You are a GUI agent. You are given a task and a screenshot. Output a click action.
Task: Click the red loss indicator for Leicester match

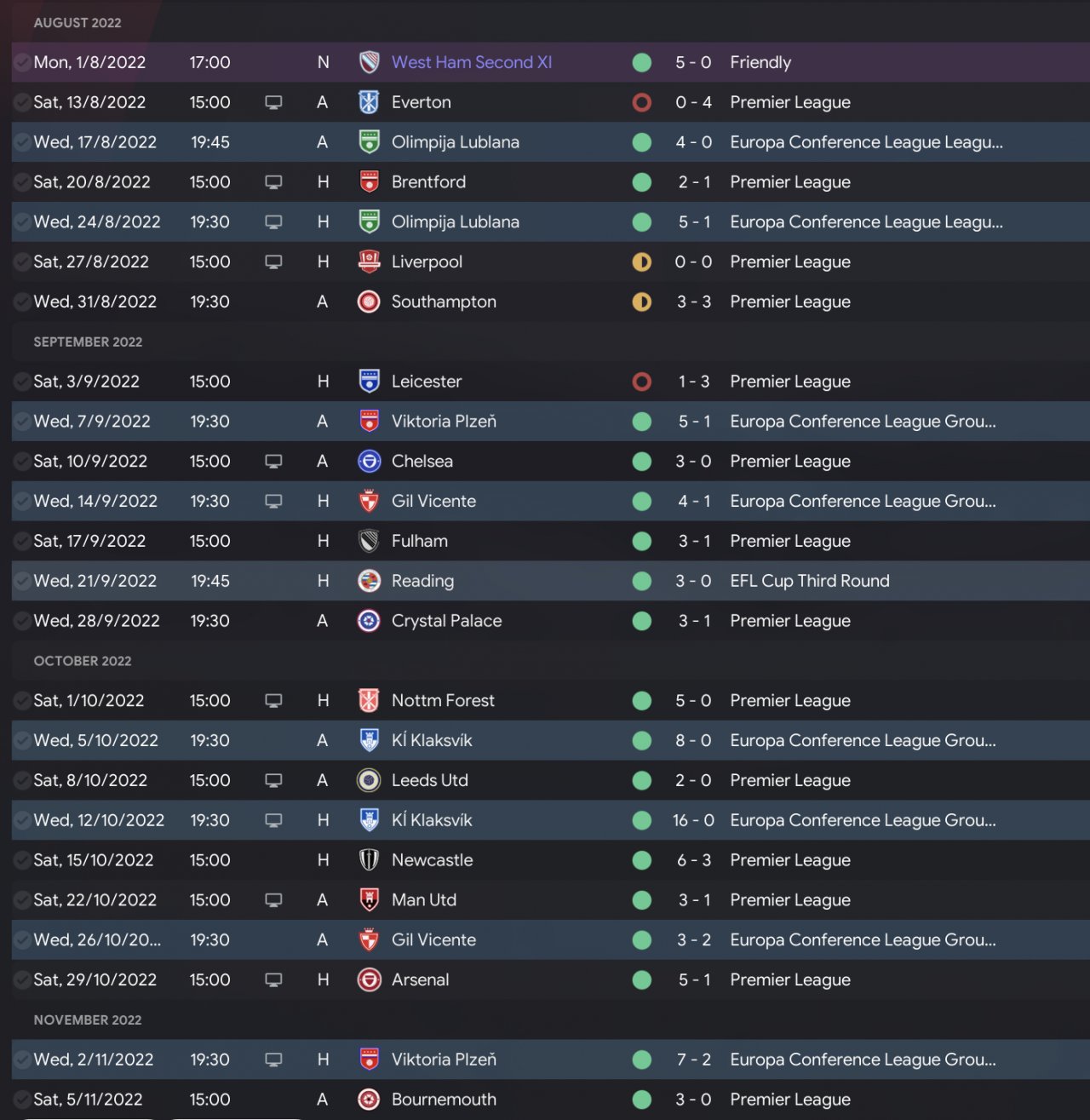coord(642,382)
